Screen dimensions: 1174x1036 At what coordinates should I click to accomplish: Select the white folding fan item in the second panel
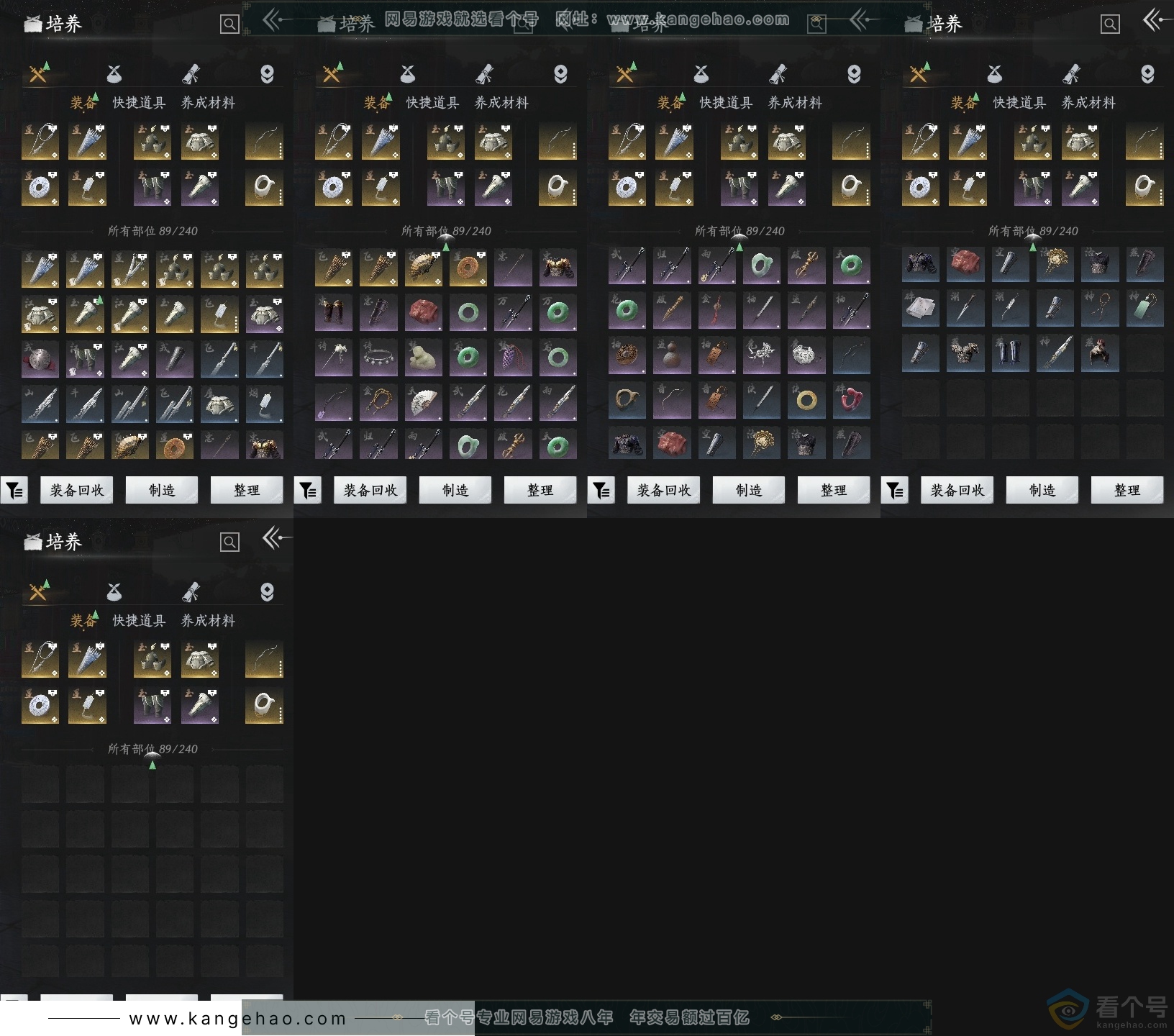click(x=424, y=401)
